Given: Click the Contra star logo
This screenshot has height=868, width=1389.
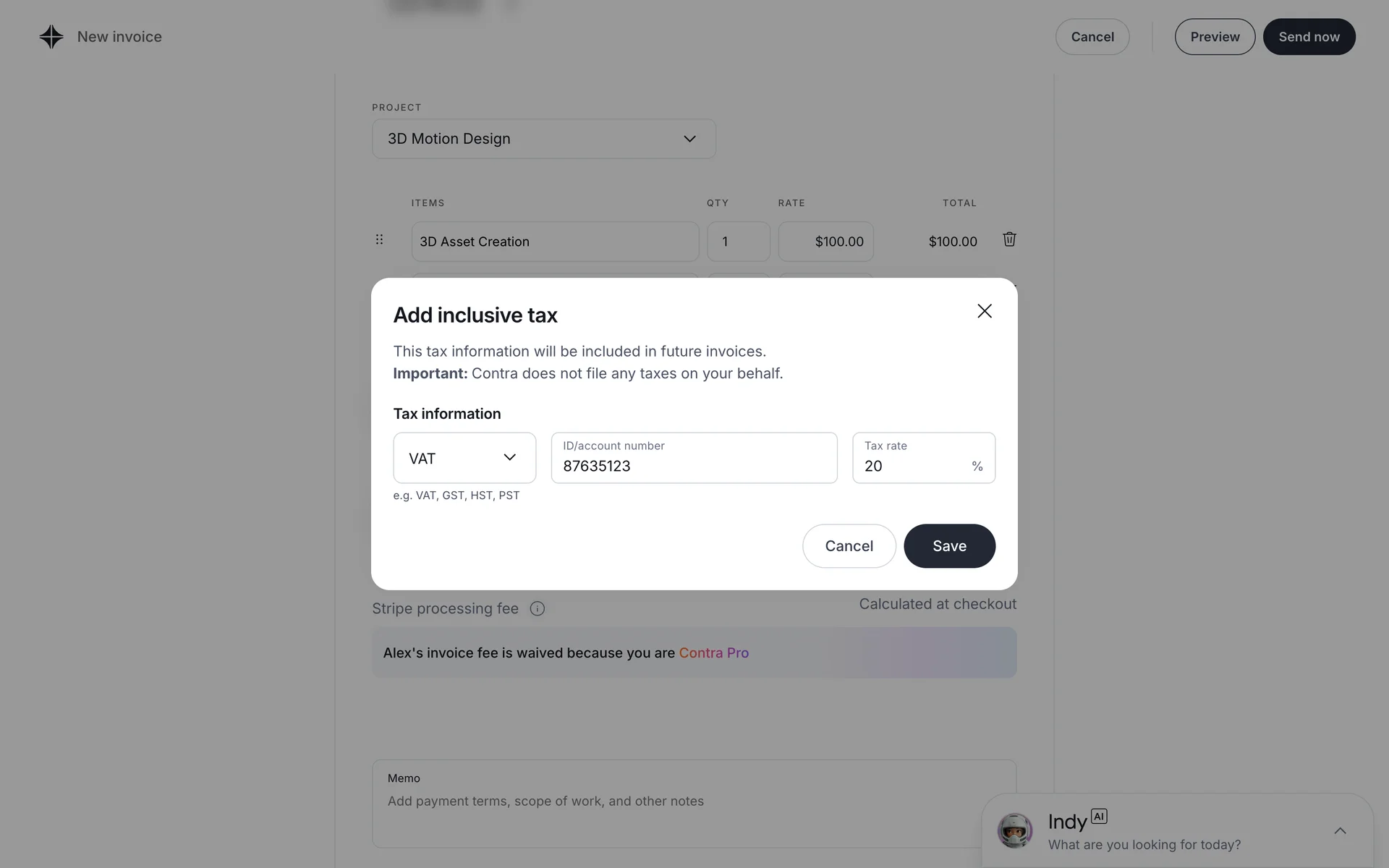Looking at the screenshot, I should [x=51, y=37].
